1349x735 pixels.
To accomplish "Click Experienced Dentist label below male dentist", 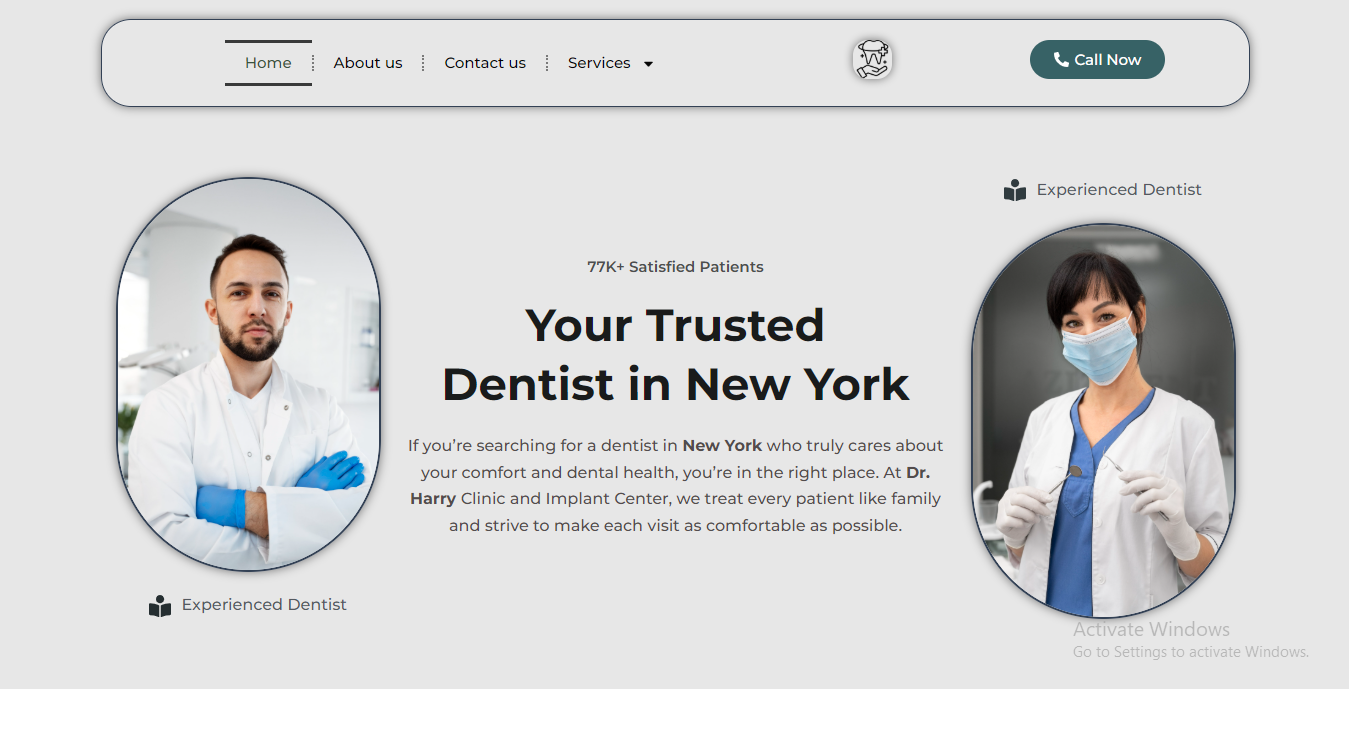I will click(x=264, y=605).
